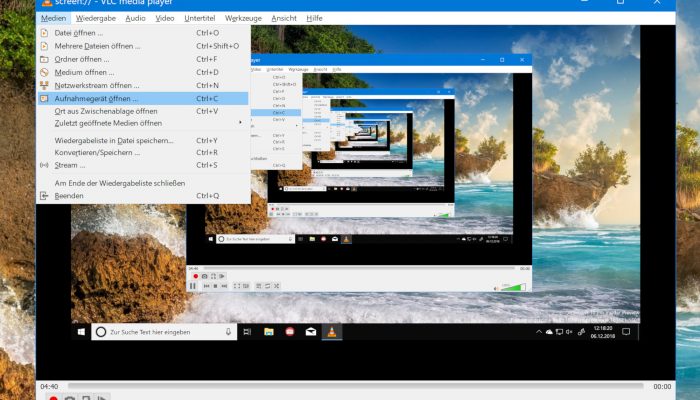700x400 pixels.
Task: Open the Medien menu
Action: [54, 18]
